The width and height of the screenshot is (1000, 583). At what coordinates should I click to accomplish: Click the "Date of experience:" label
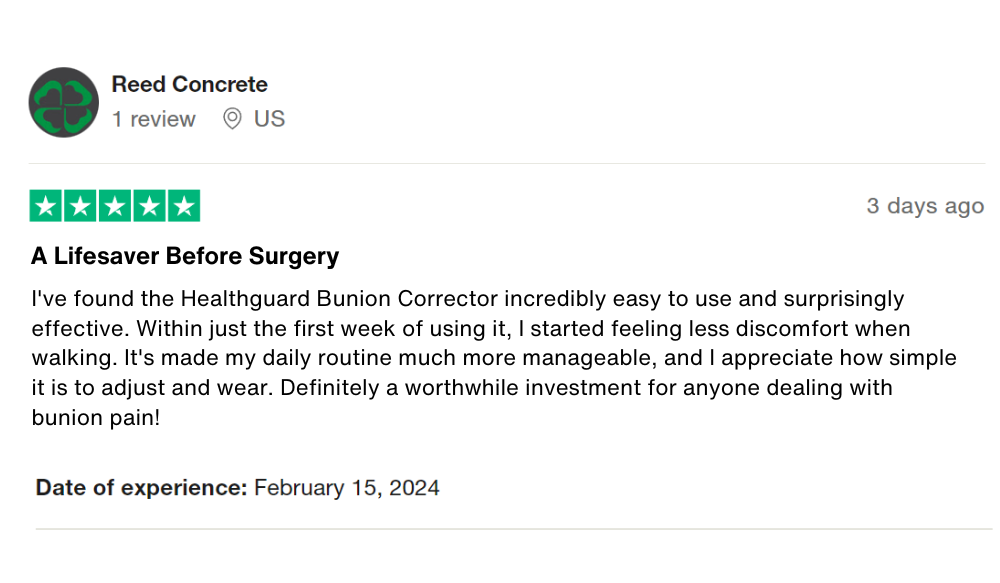(141, 488)
